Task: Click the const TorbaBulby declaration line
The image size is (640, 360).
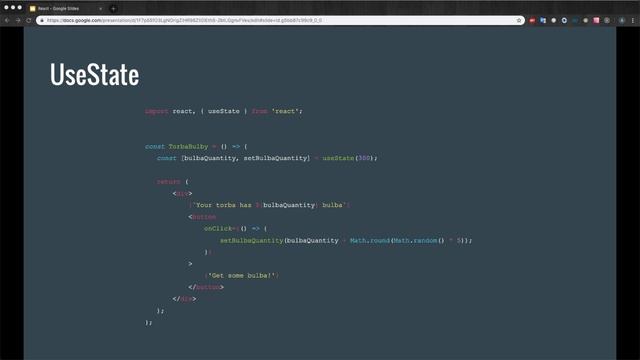Action: click(x=196, y=147)
